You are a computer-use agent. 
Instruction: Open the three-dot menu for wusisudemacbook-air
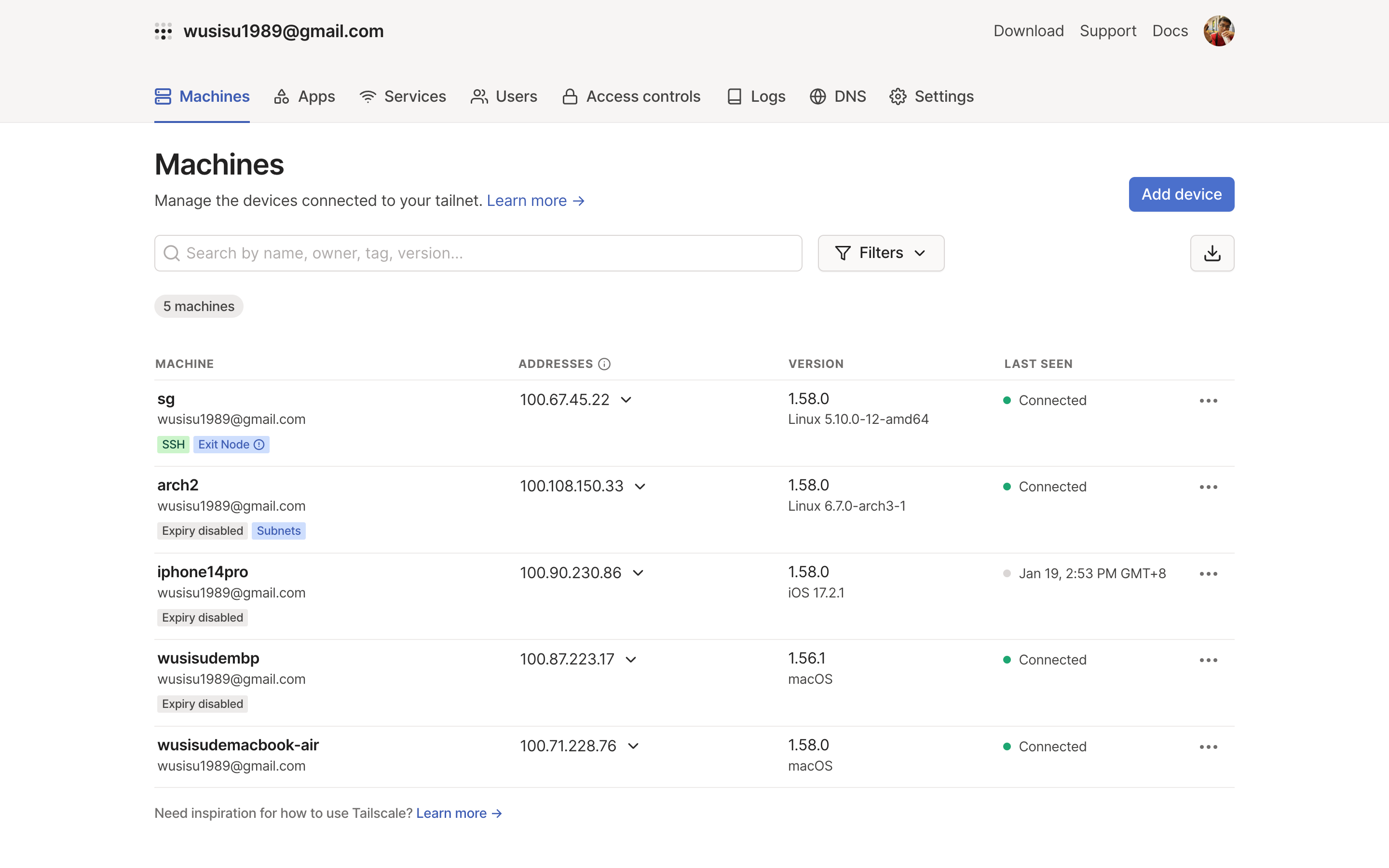pyautogui.click(x=1208, y=747)
